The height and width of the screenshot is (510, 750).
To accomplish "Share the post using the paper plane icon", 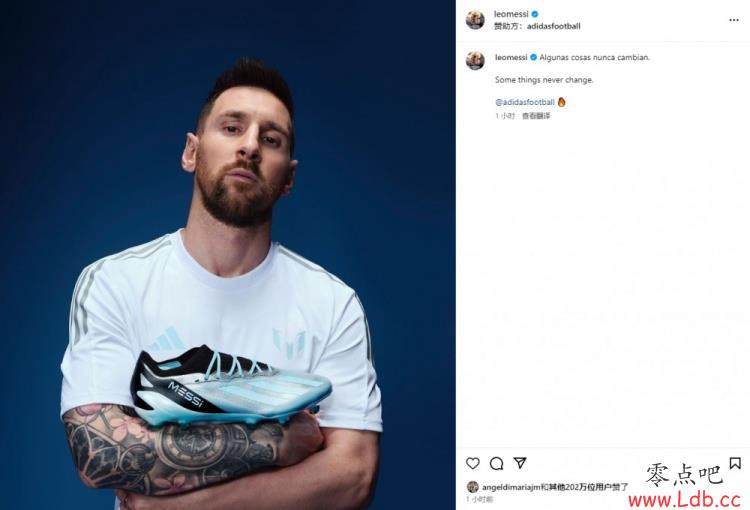I will (x=520, y=463).
